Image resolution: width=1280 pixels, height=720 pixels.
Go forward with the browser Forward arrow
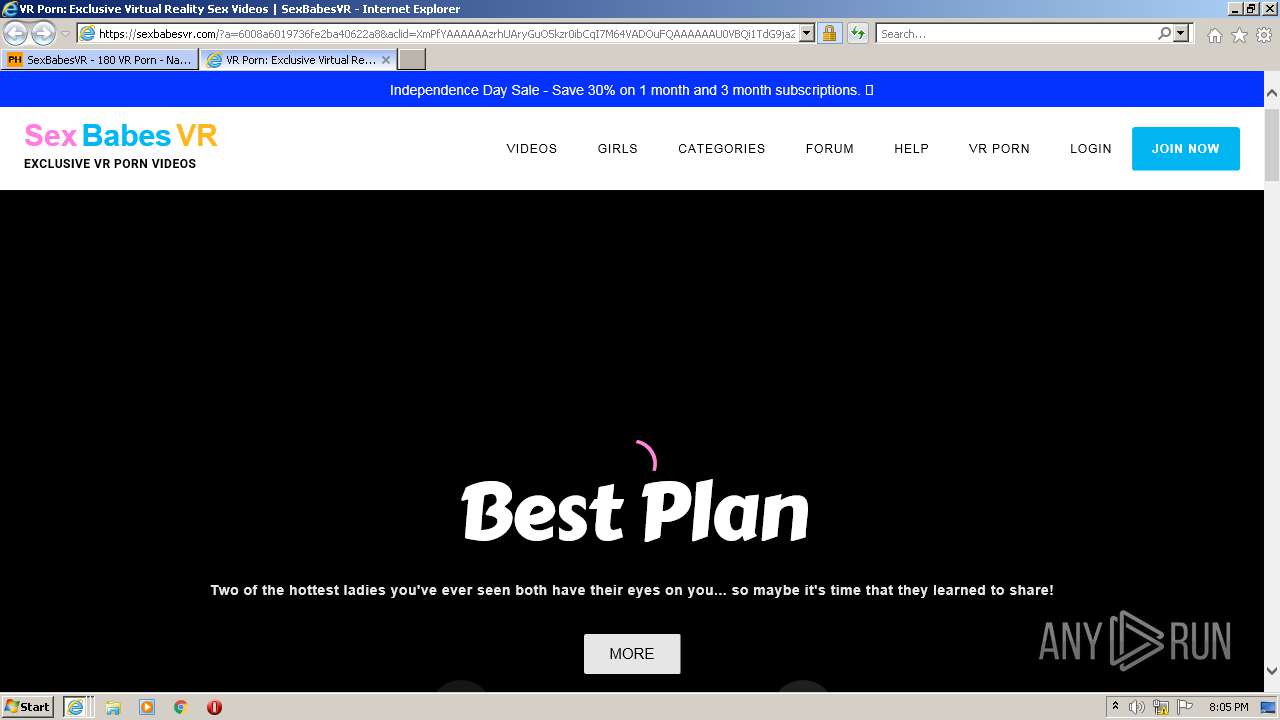[43, 33]
